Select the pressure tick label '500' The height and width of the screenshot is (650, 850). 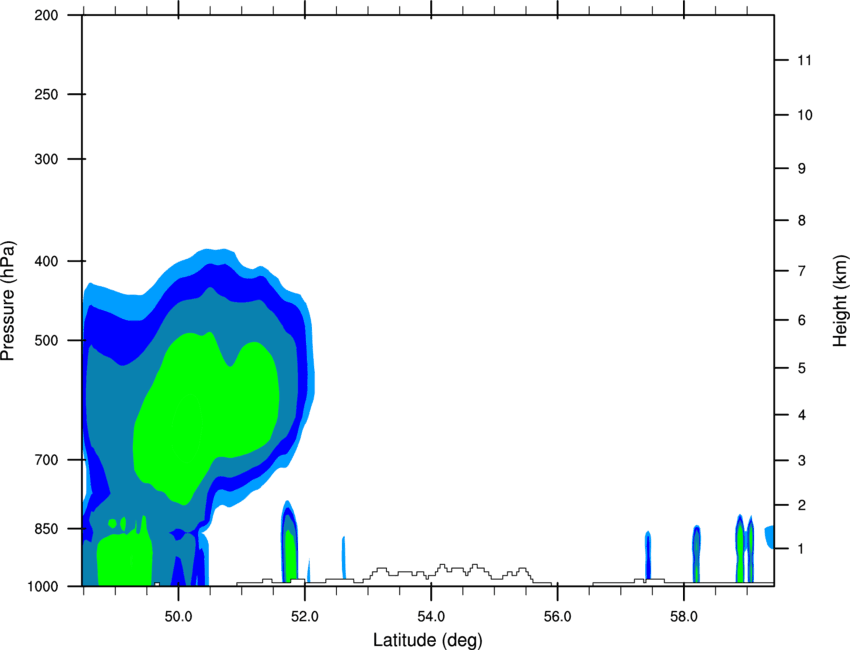pos(46,340)
